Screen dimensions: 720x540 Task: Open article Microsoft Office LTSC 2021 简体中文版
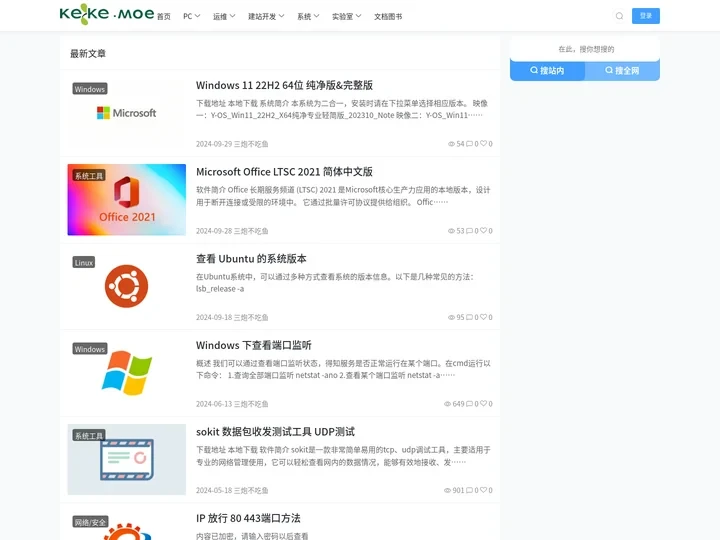pyautogui.click(x=284, y=172)
